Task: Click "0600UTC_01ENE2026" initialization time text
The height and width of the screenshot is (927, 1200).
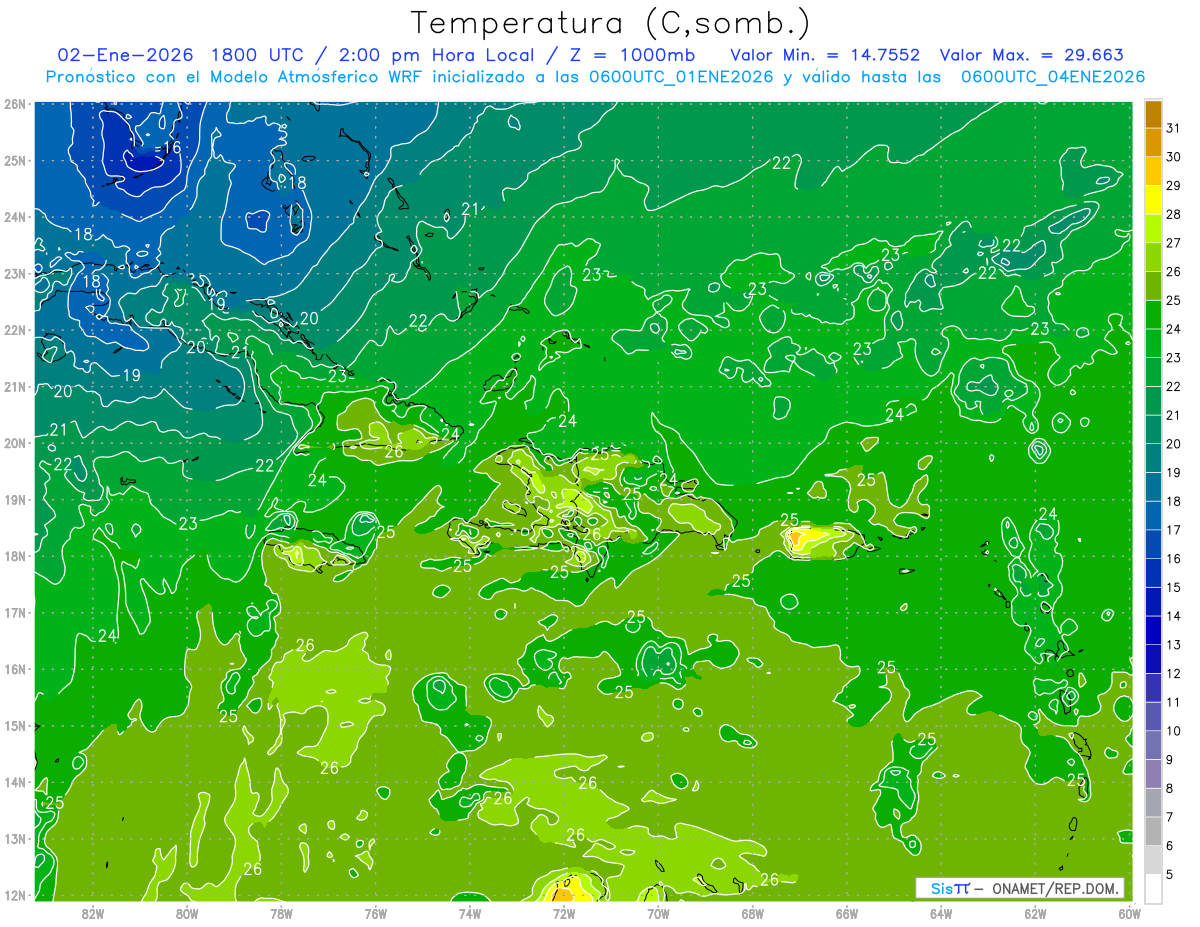Action: 681,77
